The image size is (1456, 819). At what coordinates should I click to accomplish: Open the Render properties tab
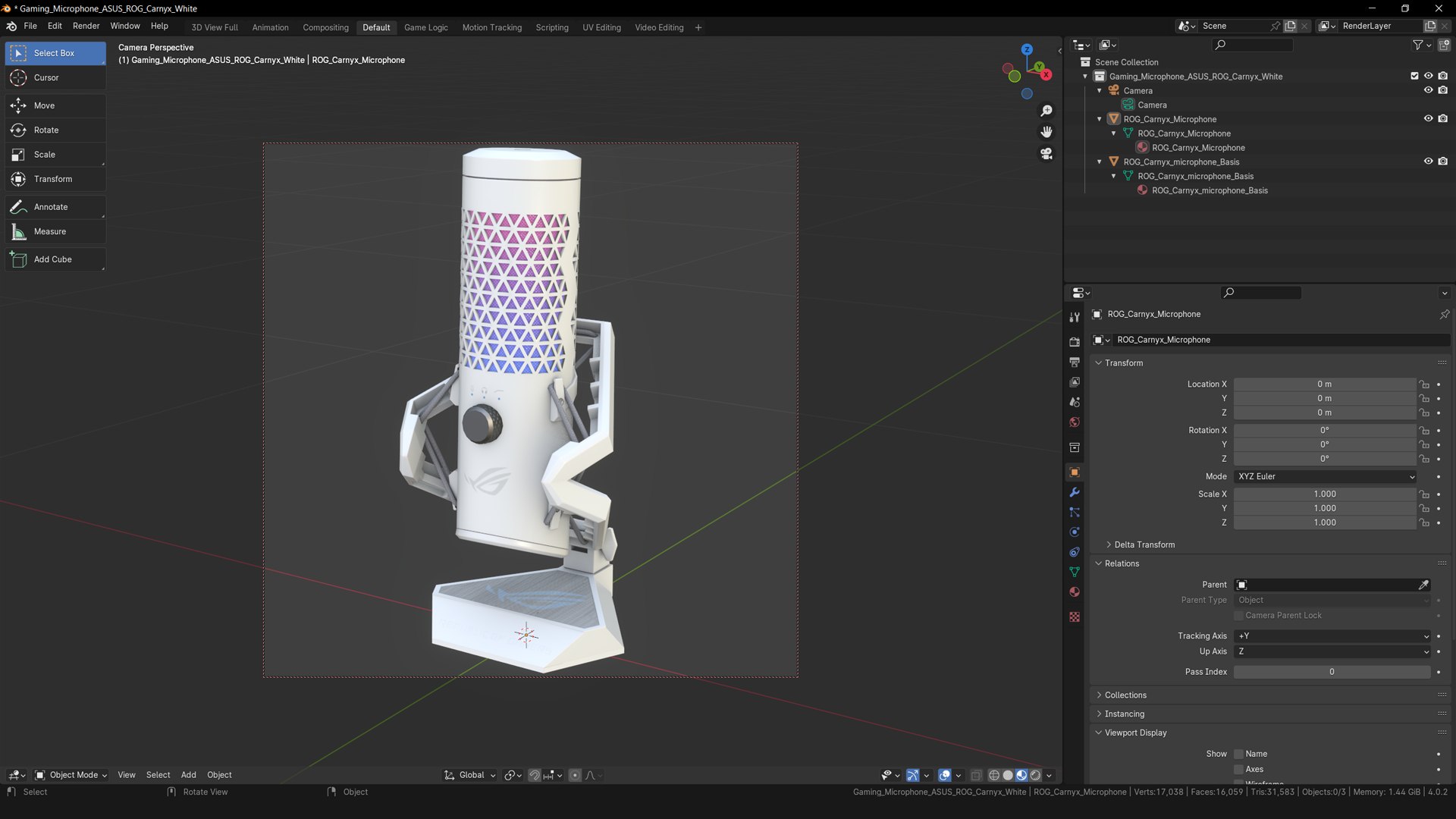coord(1075,342)
